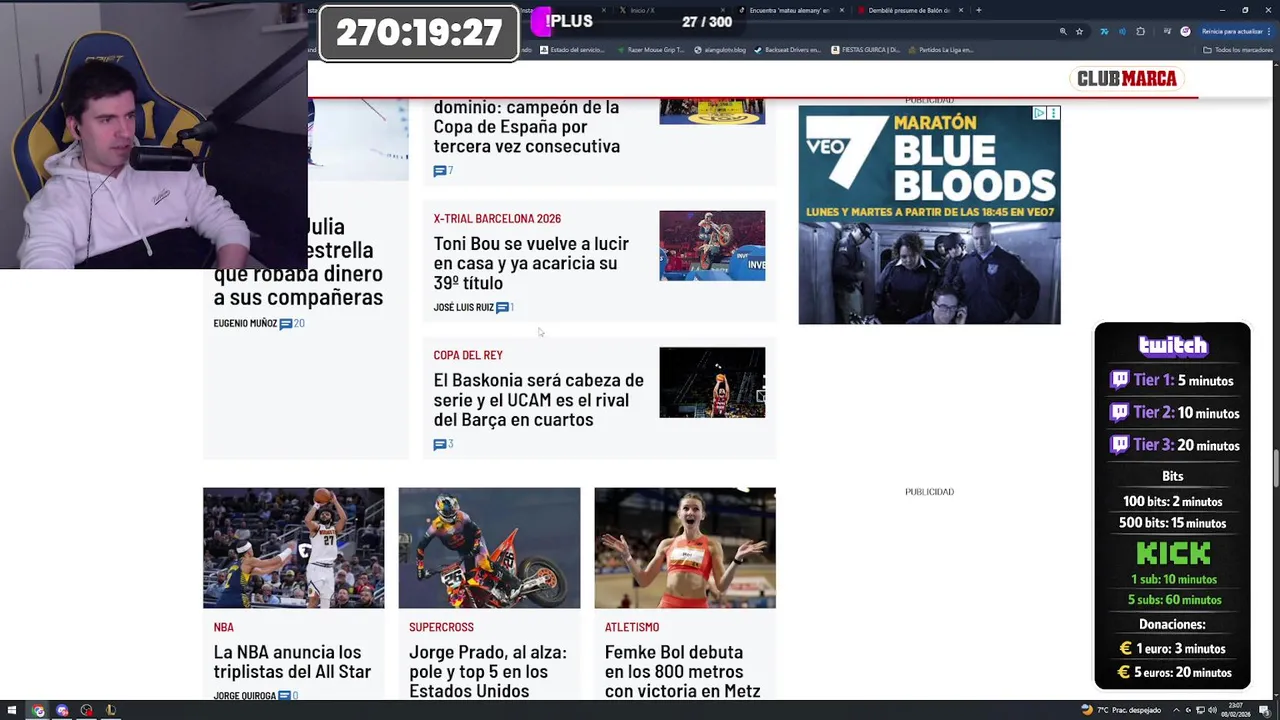1280x720 pixels.
Task: Click the 'ATLETISMO' category label
Action: (632, 627)
